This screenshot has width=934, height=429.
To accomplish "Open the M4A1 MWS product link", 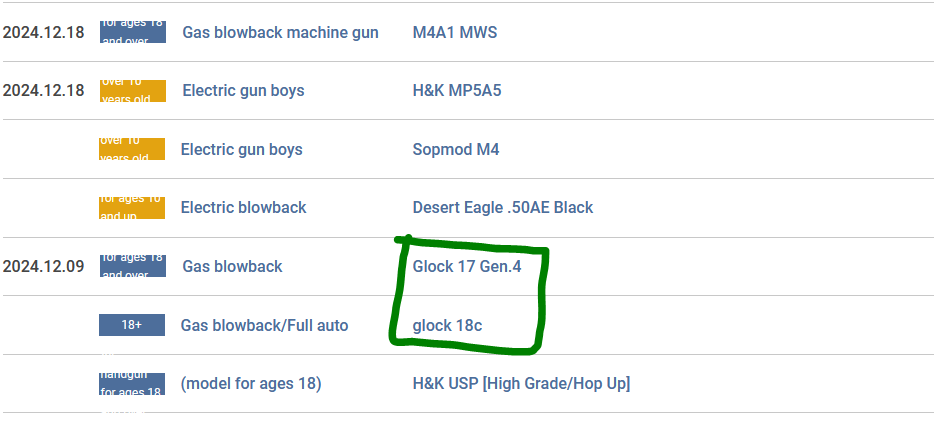I will 454,32.
